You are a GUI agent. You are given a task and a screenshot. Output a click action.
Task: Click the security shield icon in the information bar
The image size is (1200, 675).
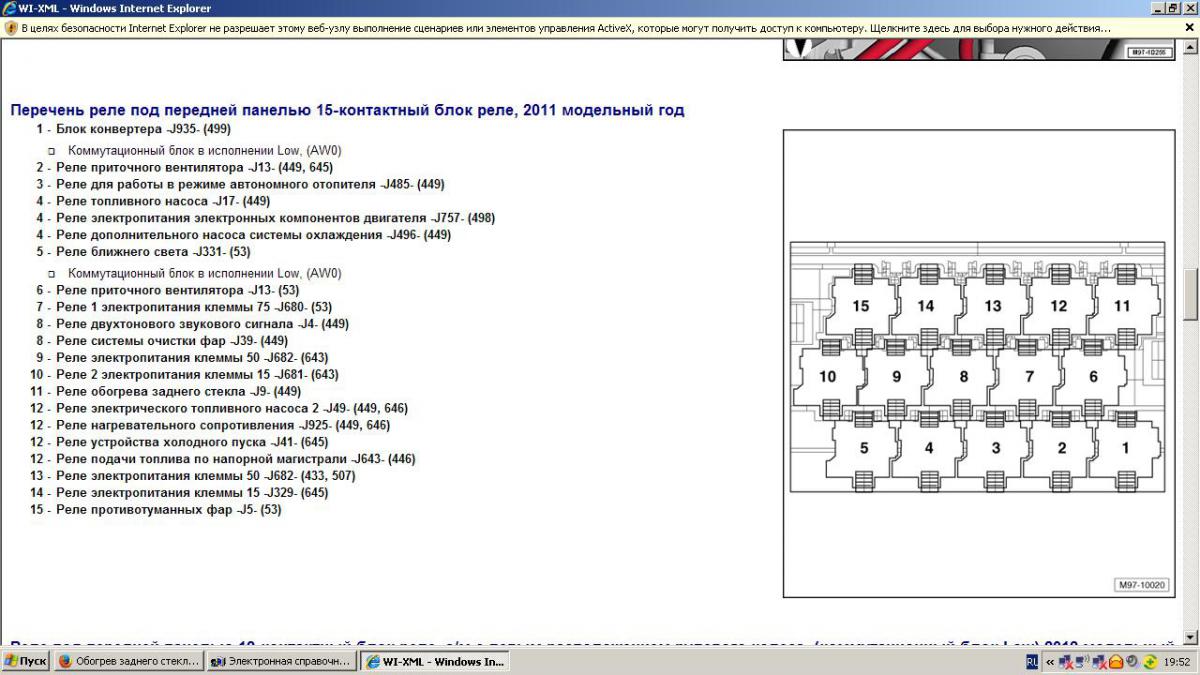pyautogui.click(x=10, y=28)
